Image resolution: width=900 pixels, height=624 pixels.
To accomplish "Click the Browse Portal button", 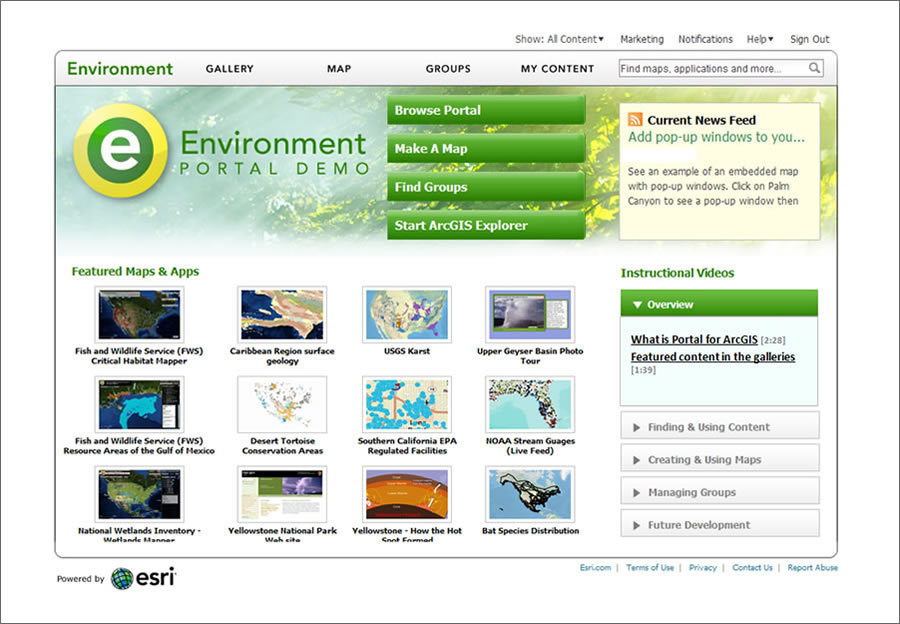I will click(x=486, y=110).
